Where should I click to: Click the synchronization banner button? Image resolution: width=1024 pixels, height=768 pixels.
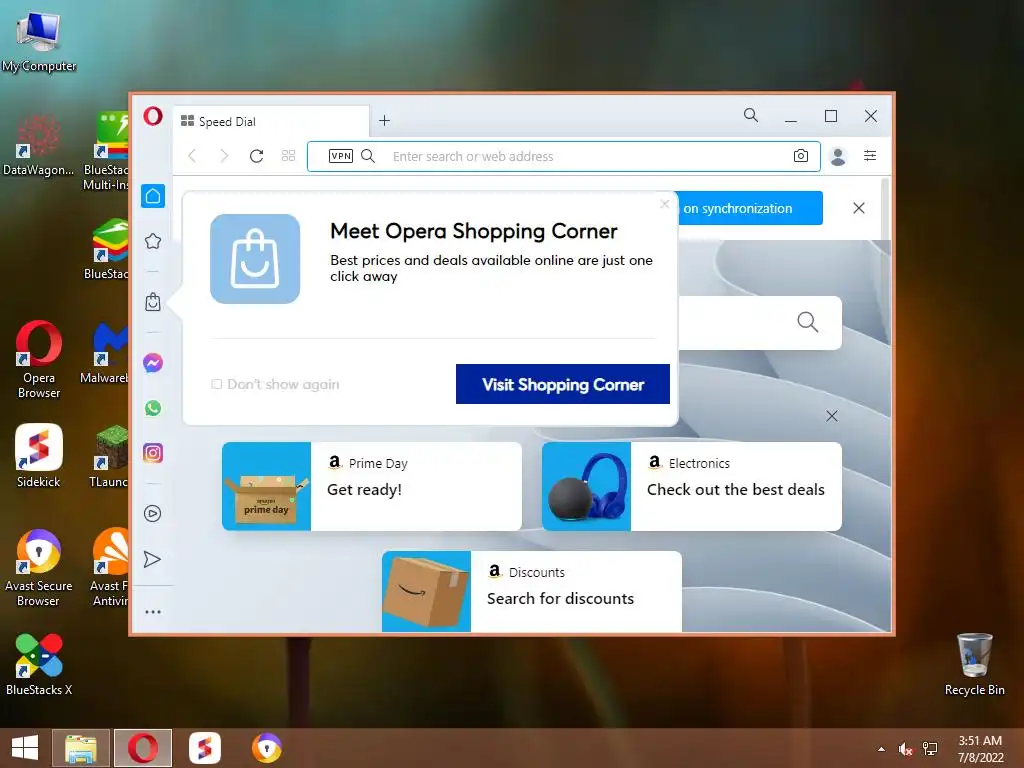click(x=750, y=208)
